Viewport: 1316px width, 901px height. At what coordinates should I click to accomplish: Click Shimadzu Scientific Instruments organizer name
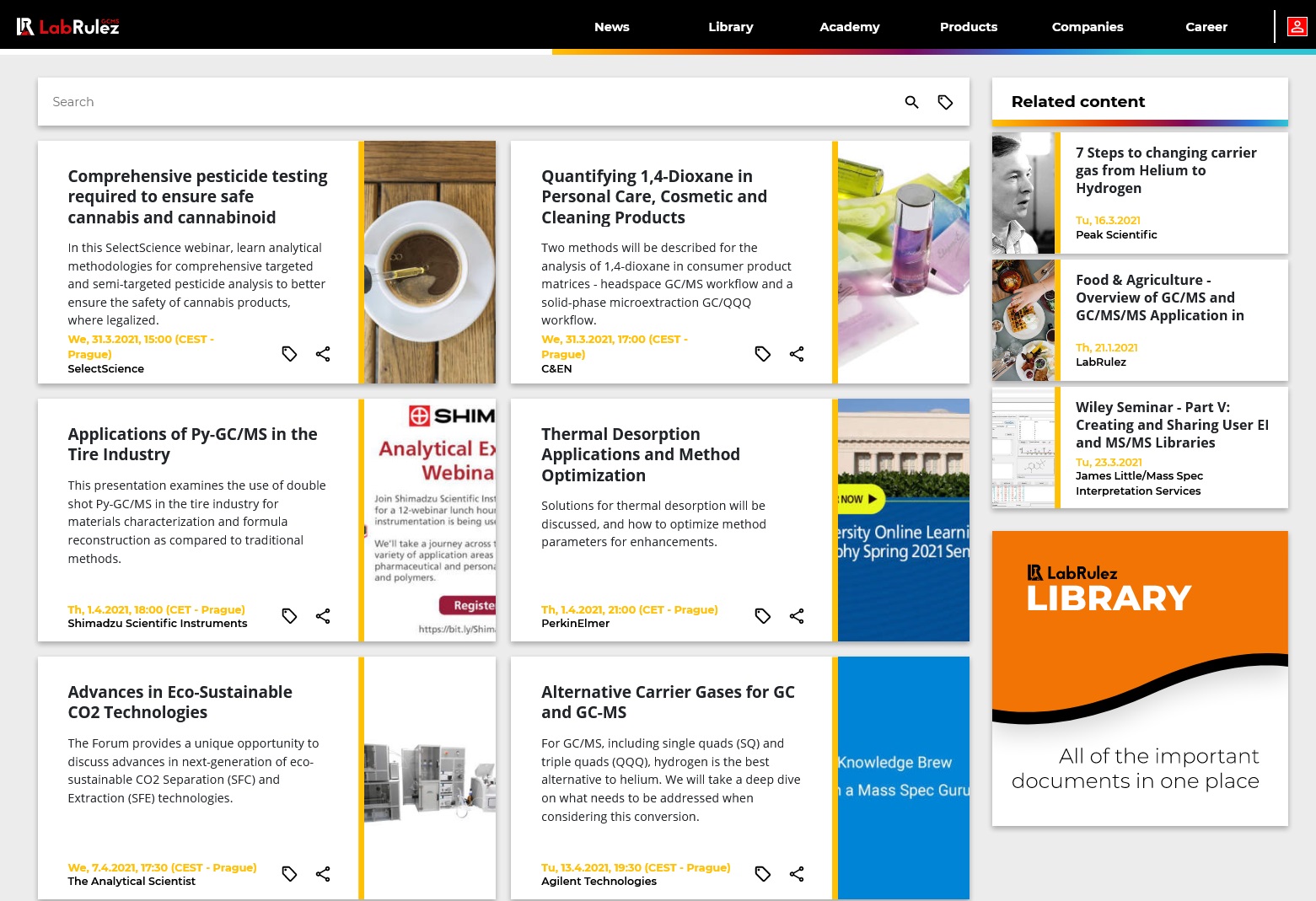tap(158, 624)
